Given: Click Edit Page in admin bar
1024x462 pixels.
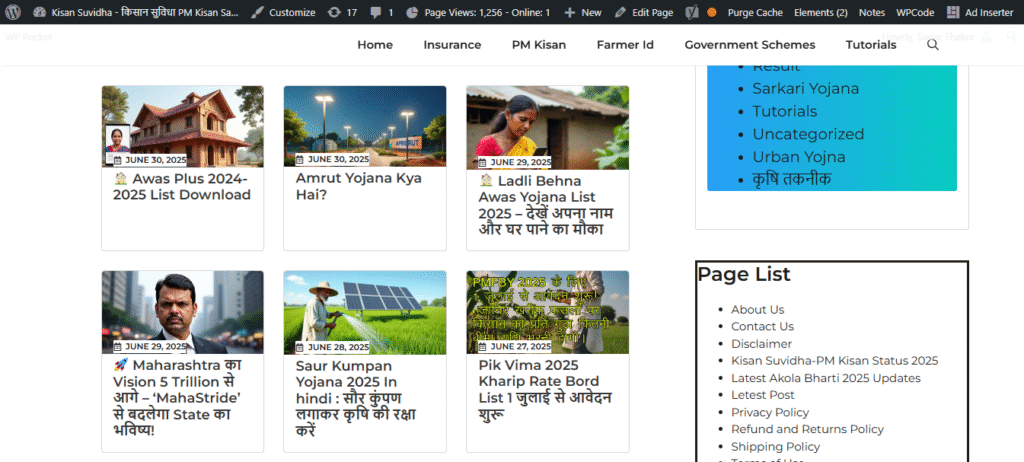Looking at the screenshot, I should coord(644,12).
